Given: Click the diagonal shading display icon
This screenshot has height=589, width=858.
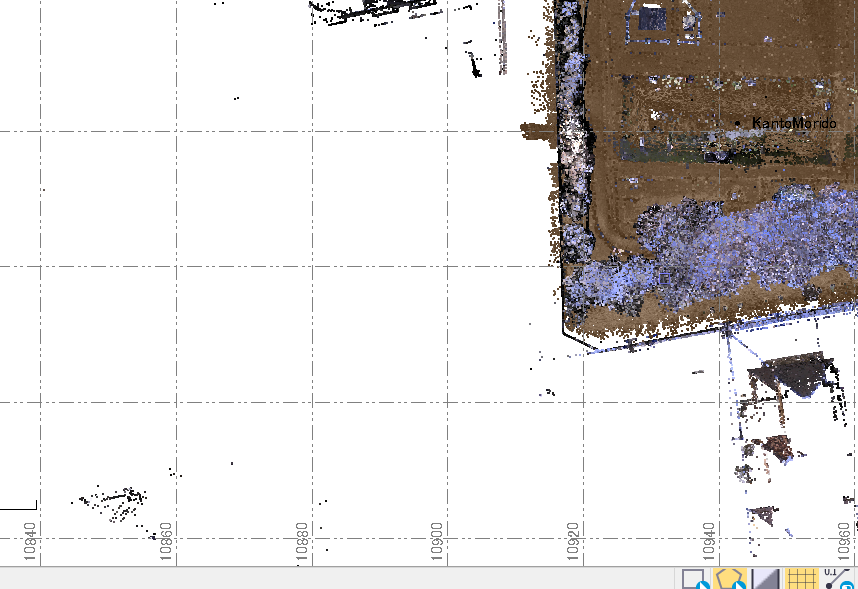Looking at the screenshot, I should 766,579.
